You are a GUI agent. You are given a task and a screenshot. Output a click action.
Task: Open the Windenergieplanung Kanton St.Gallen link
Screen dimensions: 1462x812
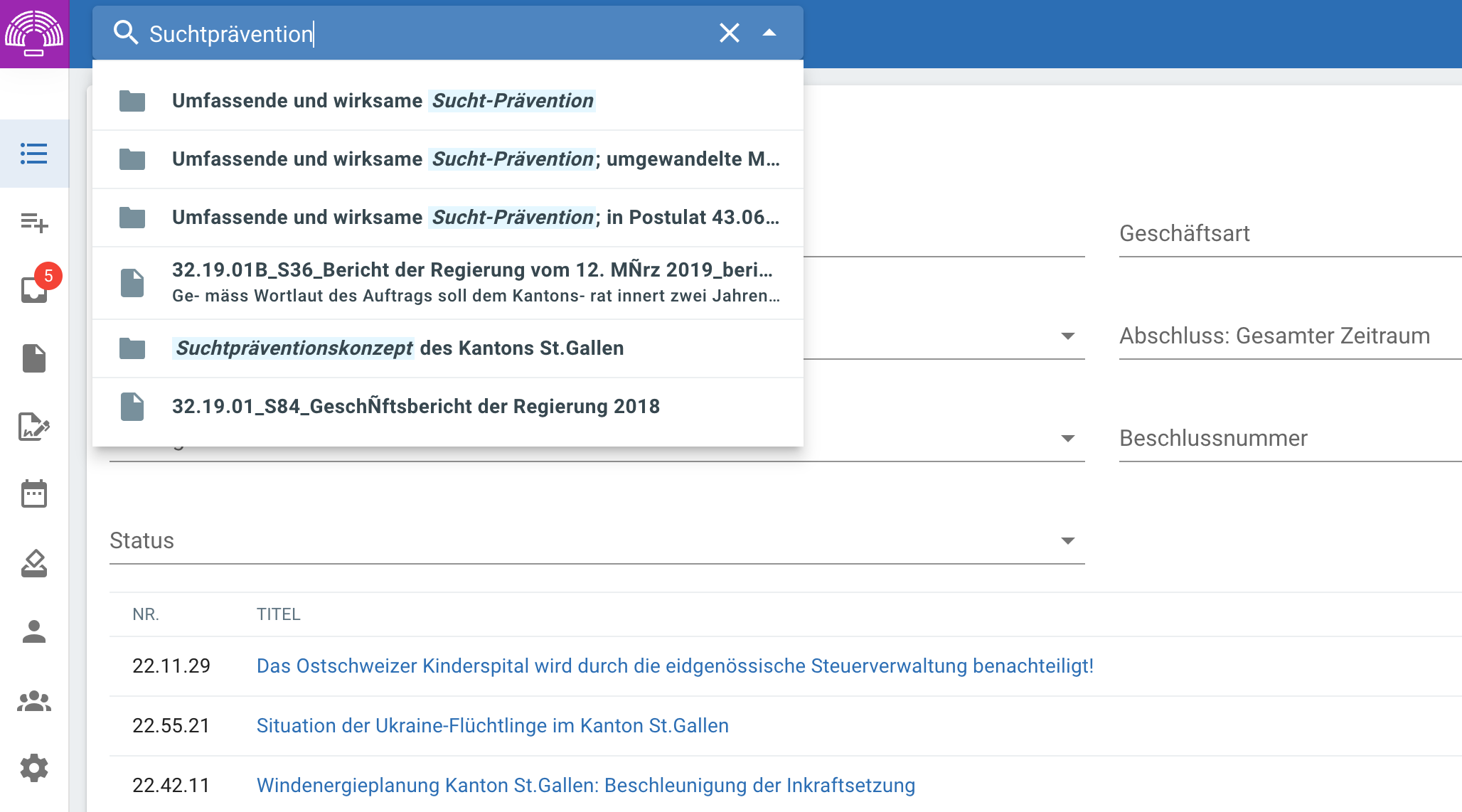[585, 786]
